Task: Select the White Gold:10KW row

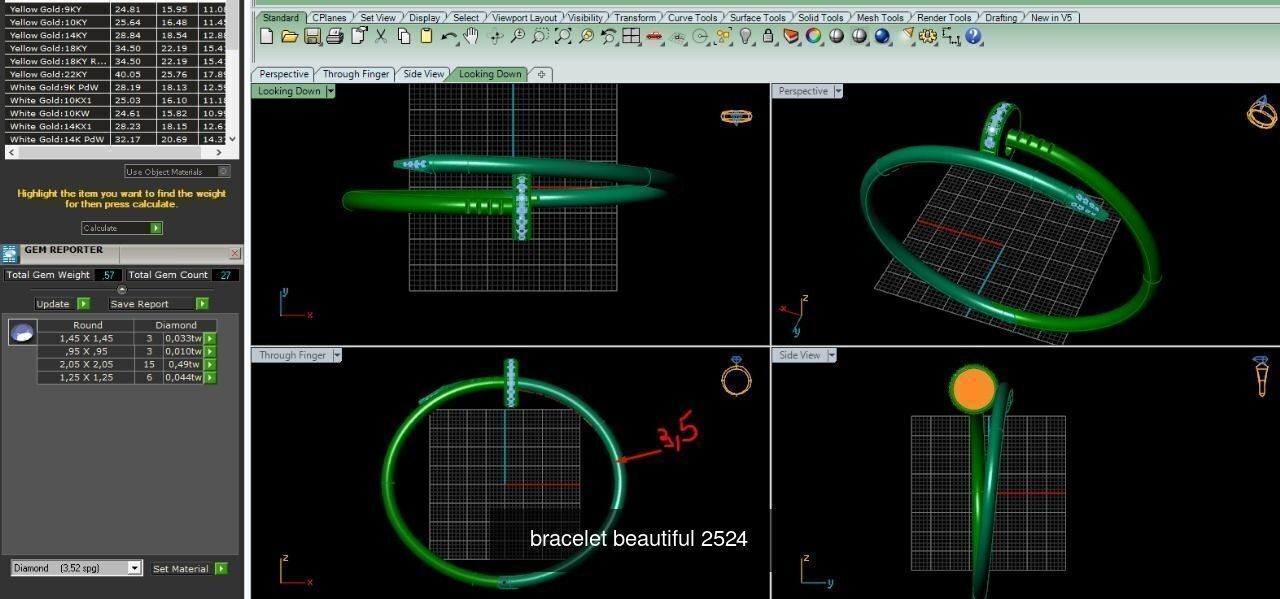Action: 116,113
